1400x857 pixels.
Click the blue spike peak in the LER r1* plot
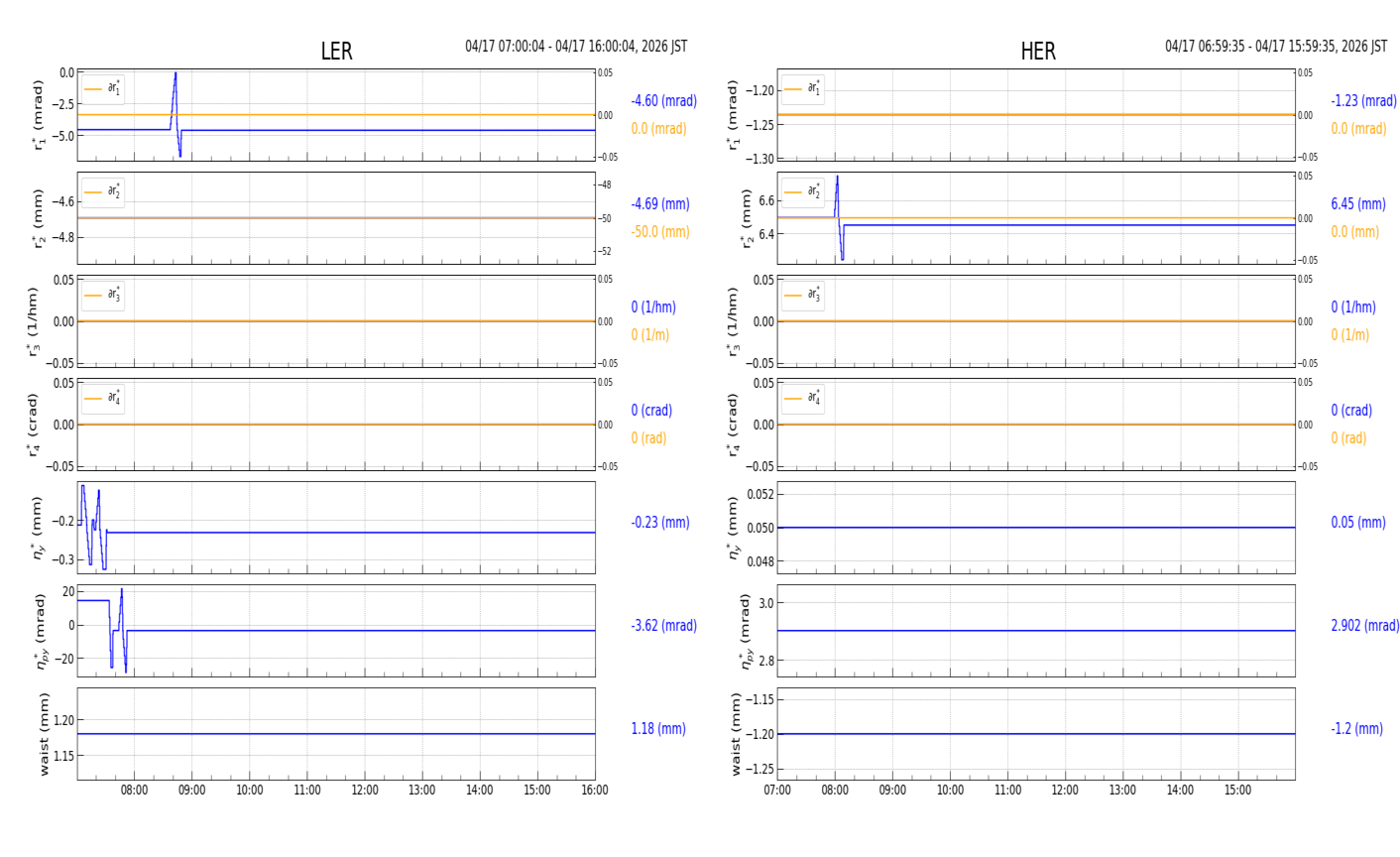[x=175, y=74]
